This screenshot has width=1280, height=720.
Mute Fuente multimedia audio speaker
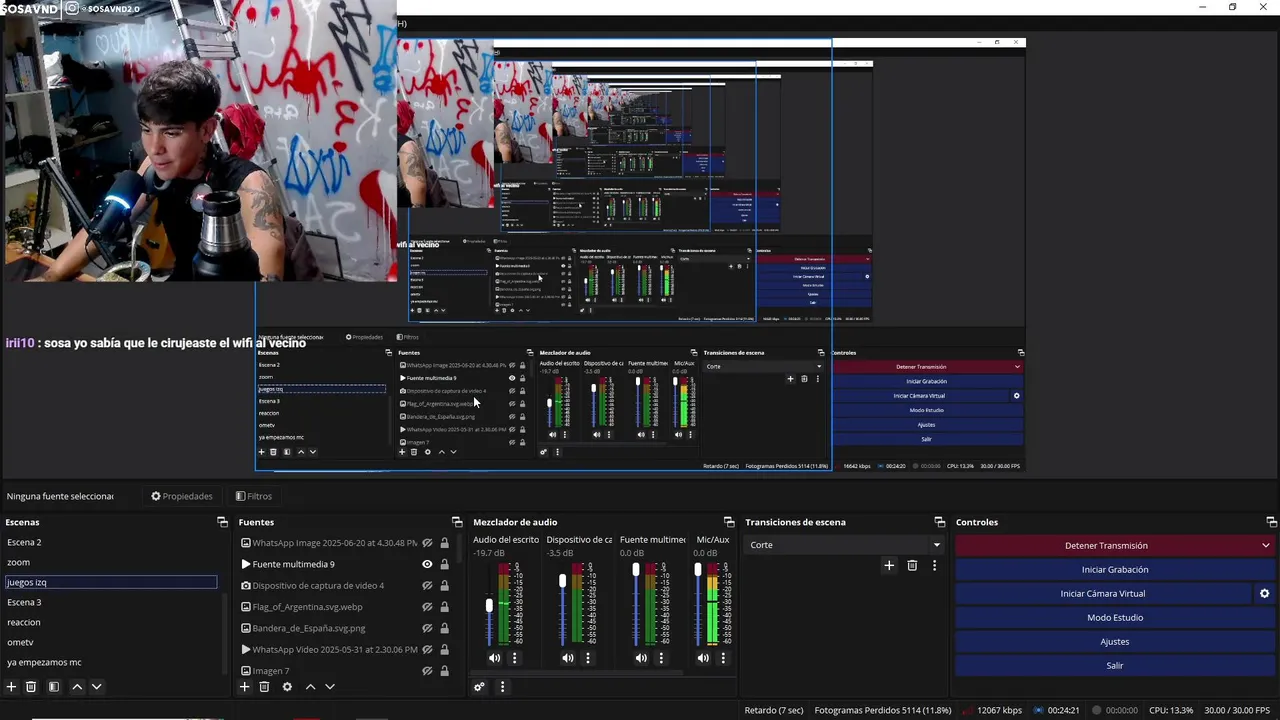[x=640, y=658]
